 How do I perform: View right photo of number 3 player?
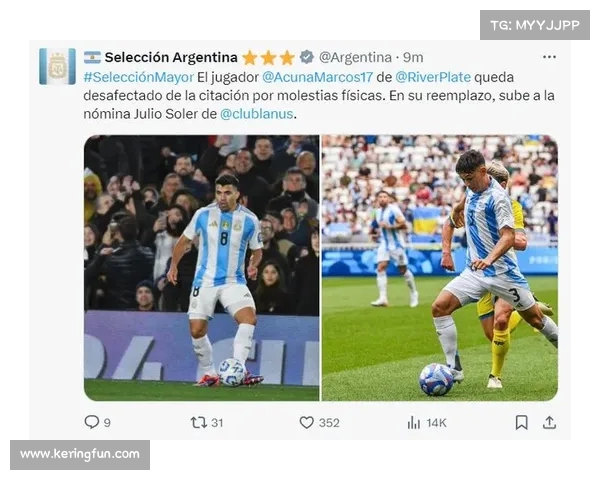440,268
